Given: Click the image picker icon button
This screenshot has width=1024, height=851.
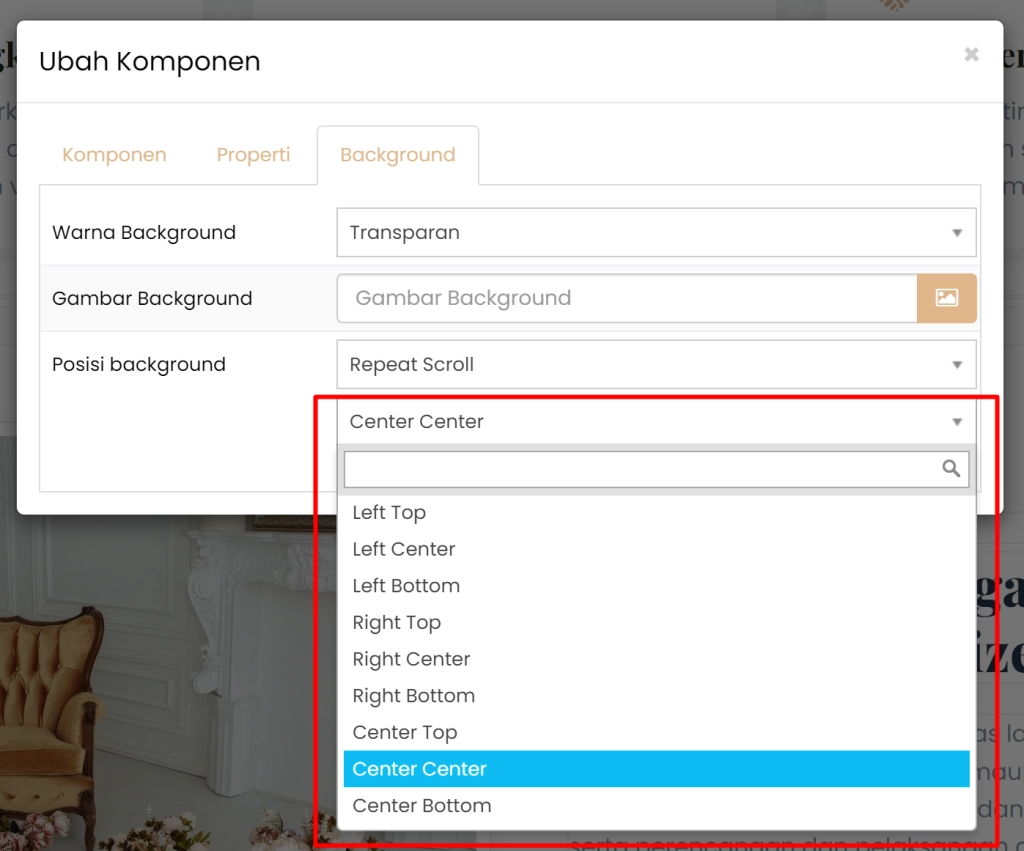Looking at the screenshot, I should pyautogui.click(x=946, y=298).
